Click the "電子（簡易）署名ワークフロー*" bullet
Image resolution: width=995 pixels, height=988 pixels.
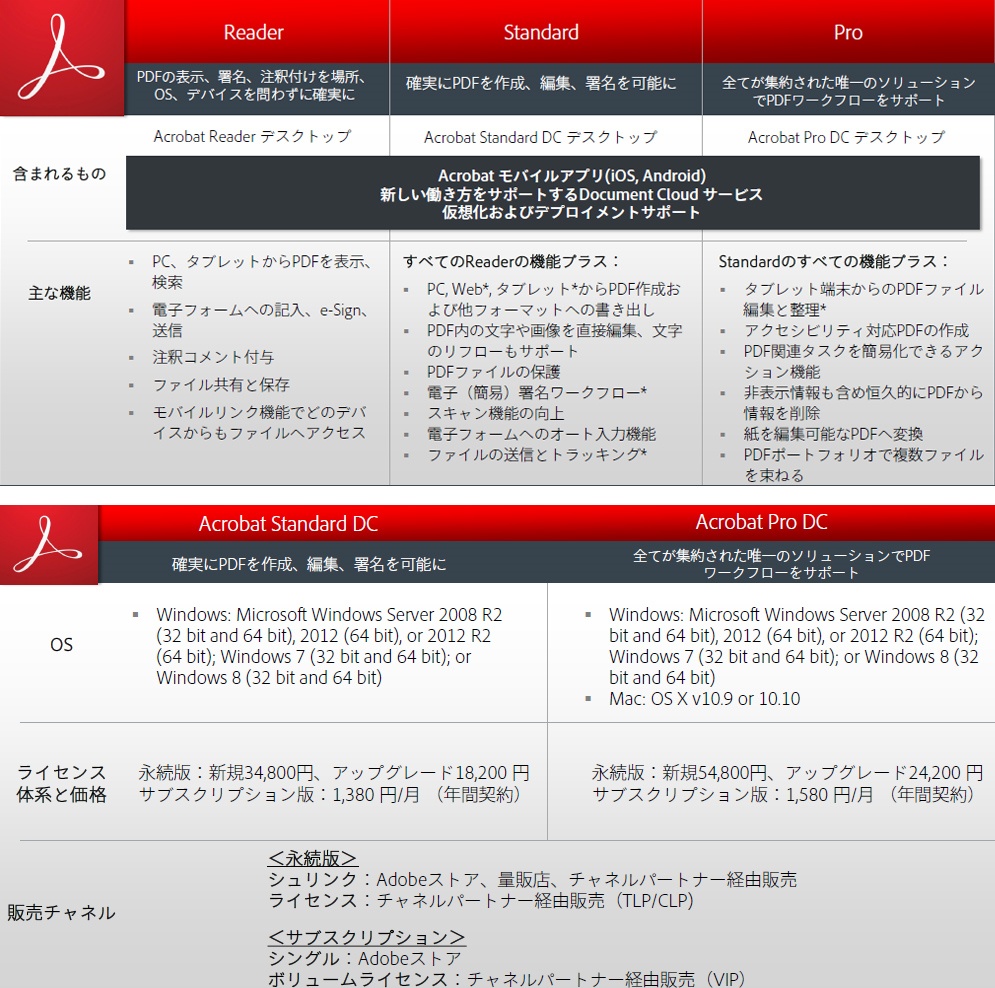[537, 392]
